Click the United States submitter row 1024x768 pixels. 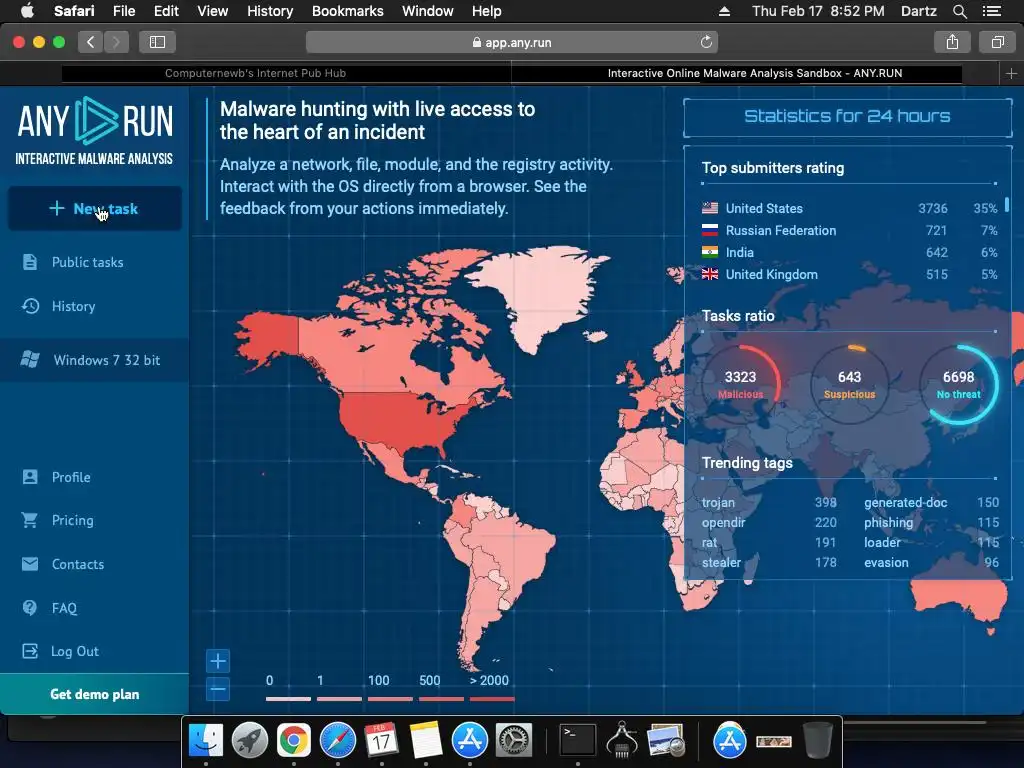849,208
